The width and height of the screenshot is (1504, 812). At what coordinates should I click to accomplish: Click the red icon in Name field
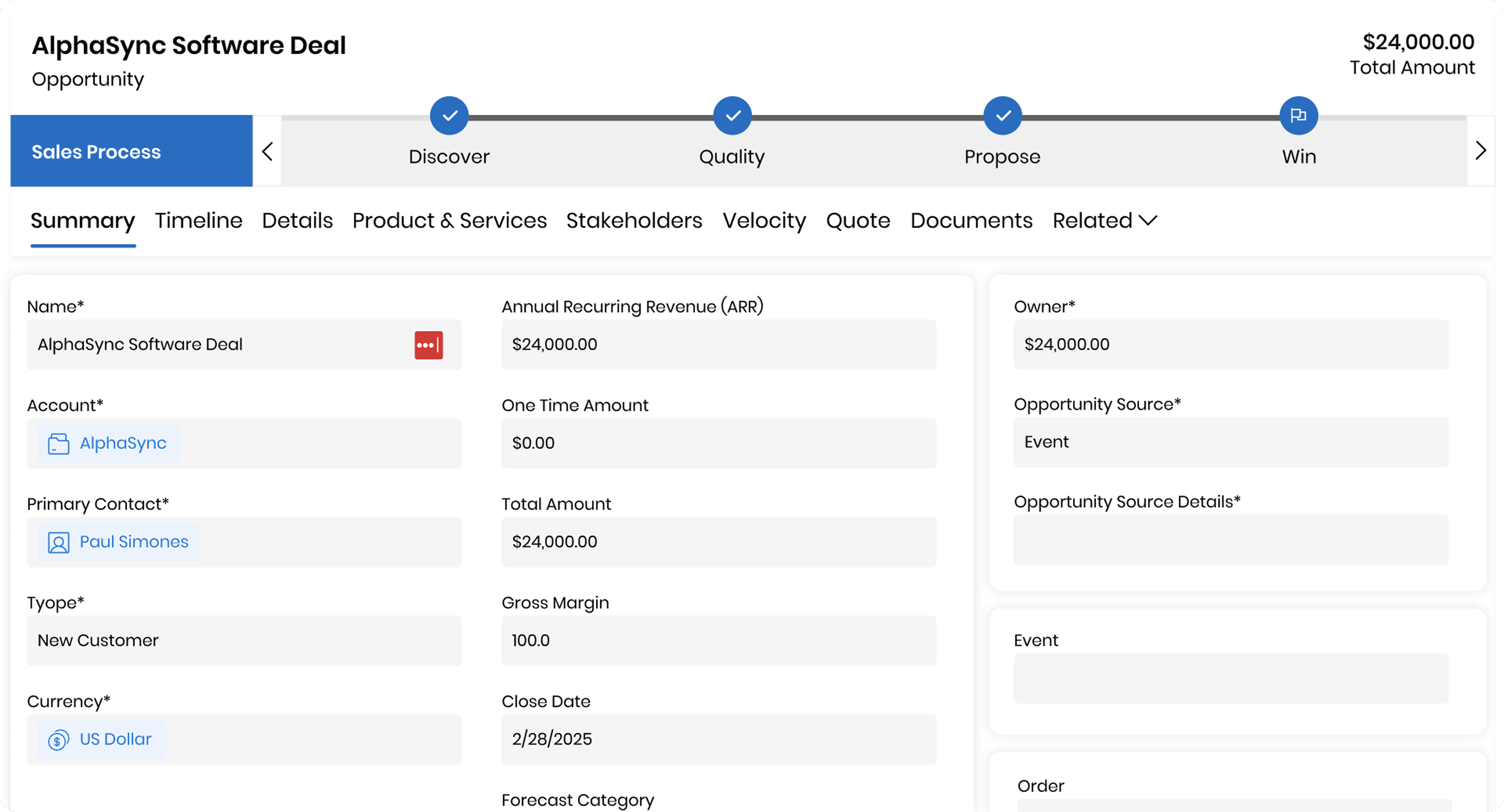(429, 345)
